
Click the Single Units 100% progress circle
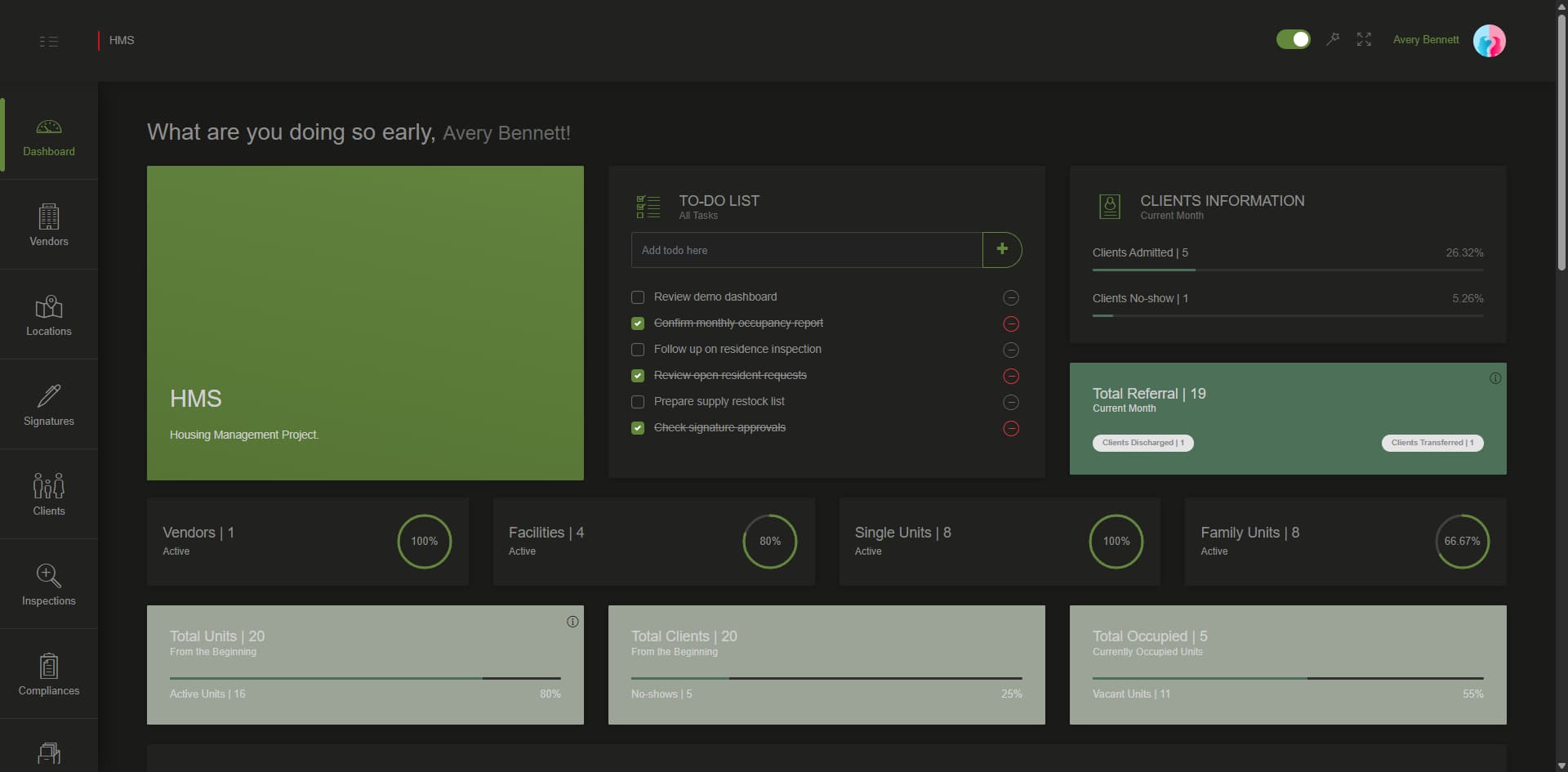(x=1116, y=542)
